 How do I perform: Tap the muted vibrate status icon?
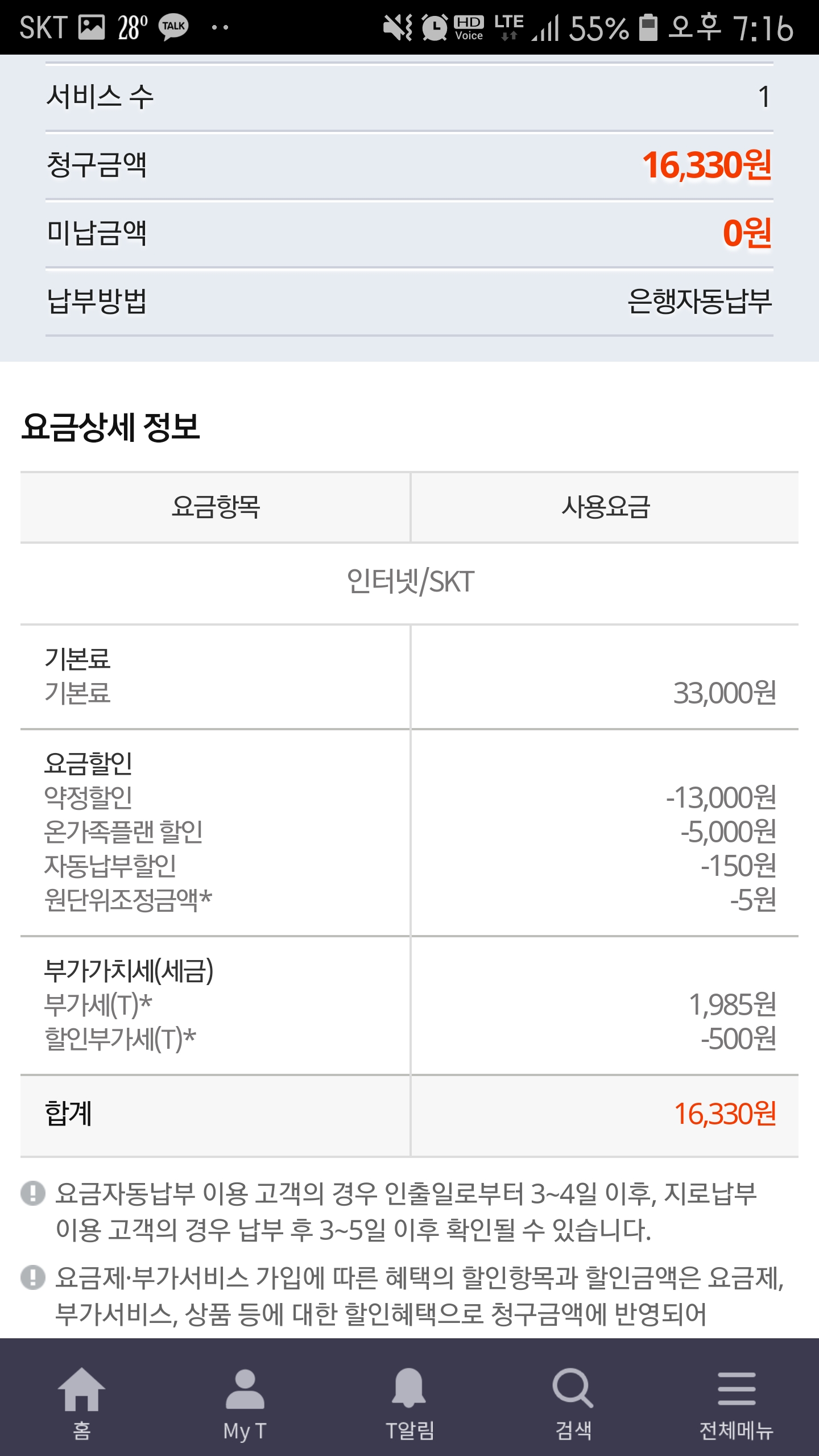397,27
